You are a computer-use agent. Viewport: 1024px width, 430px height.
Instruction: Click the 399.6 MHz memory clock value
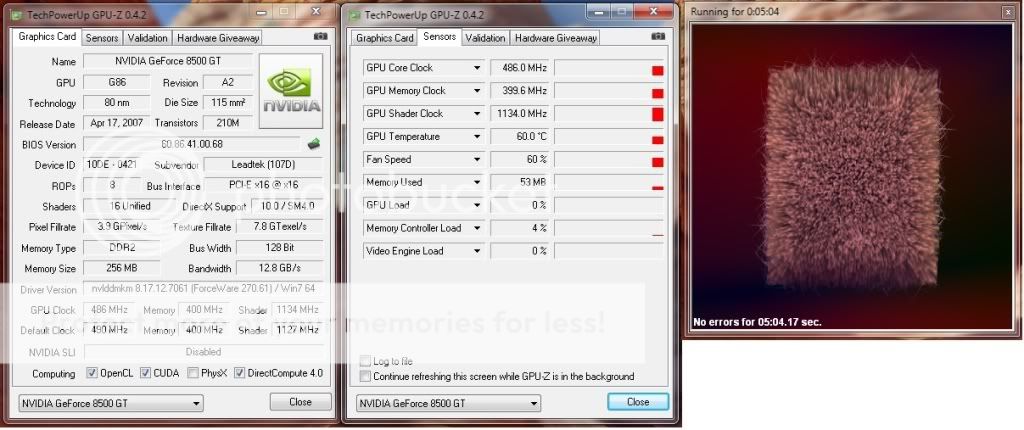[520, 91]
